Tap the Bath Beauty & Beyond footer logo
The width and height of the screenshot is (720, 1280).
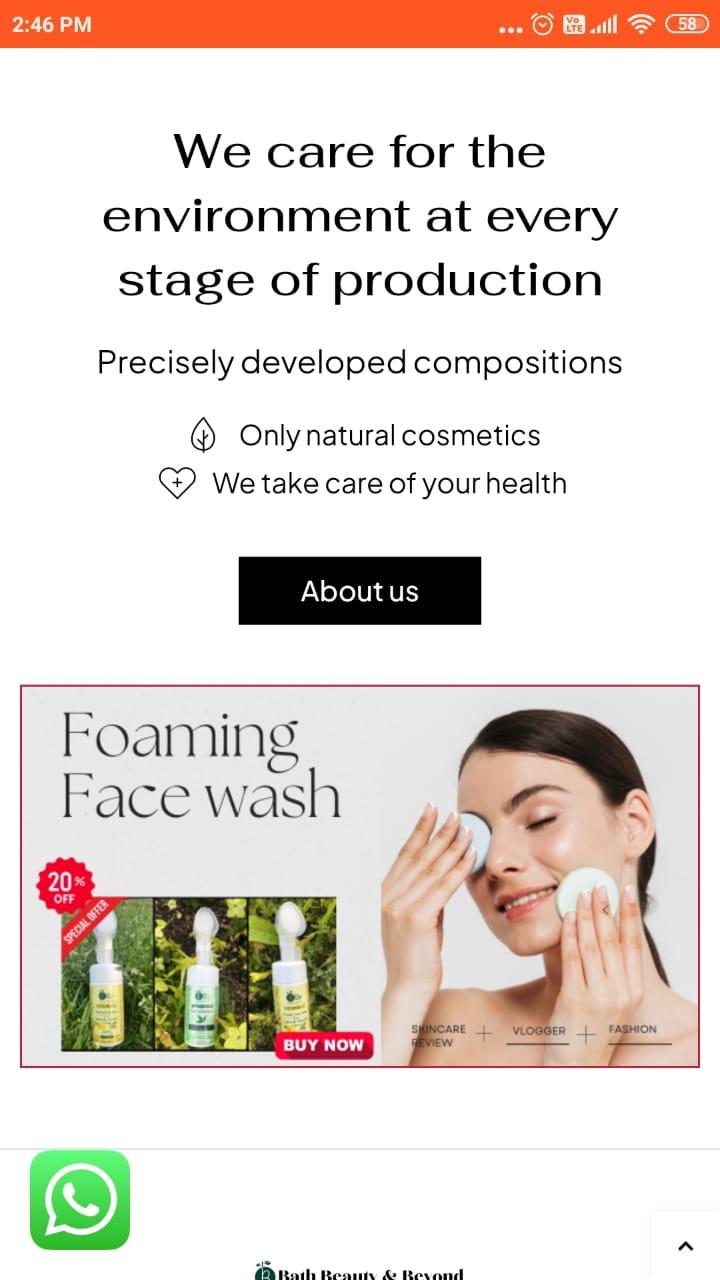tap(359, 1272)
